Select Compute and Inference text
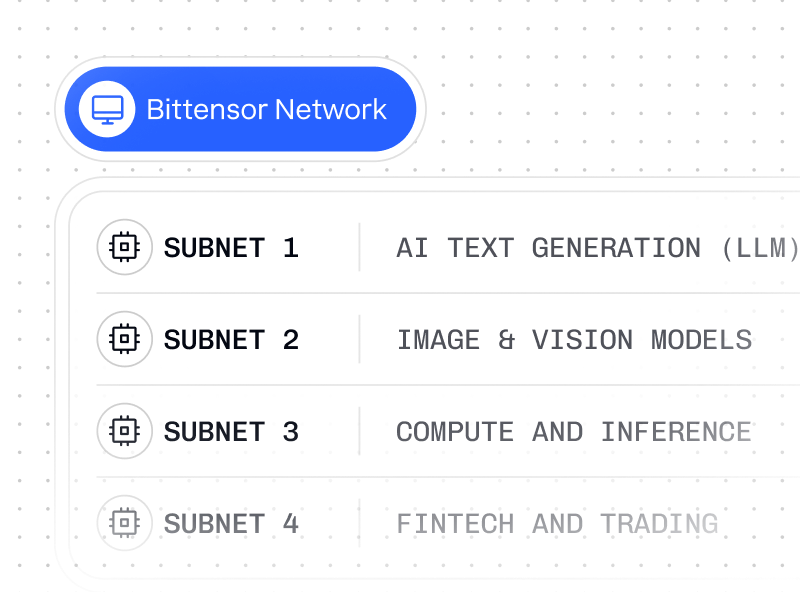The height and width of the screenshot is (592, 800). click(573, 432)
